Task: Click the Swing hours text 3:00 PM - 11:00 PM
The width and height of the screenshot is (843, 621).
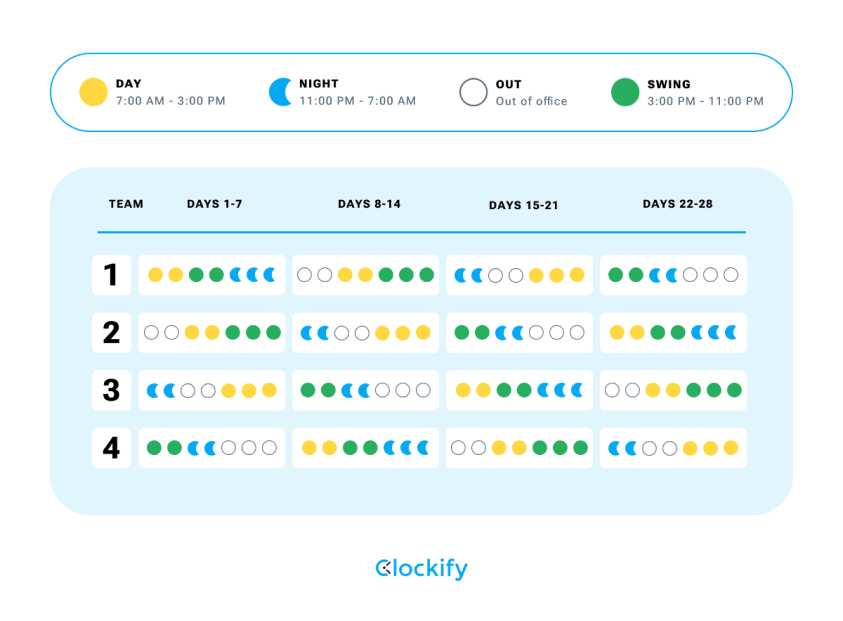Action: pyautogui.click(x=705, y=101)
